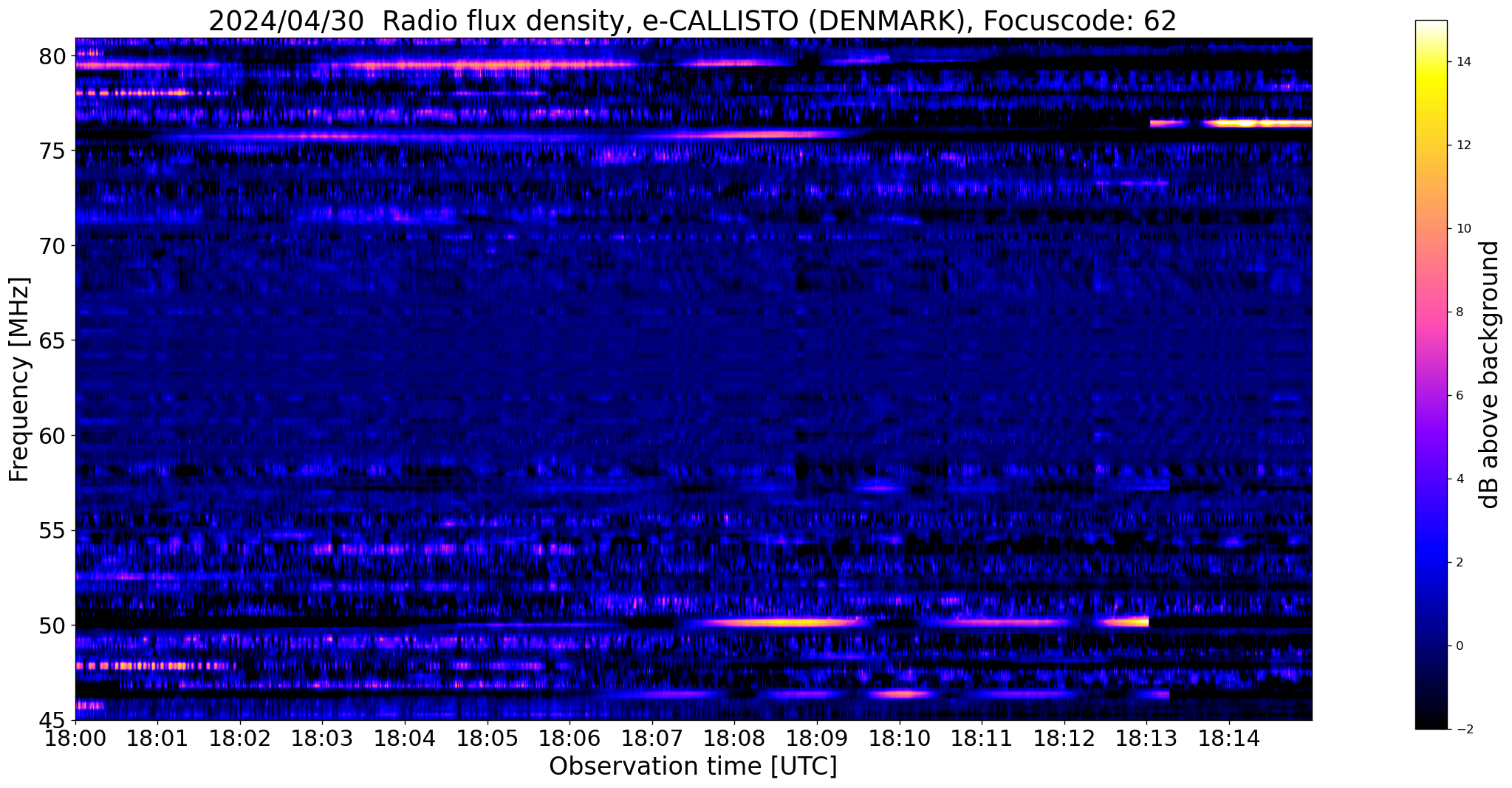Click the 18:03 time tick label
Screen dimensions: 1512x788
[323, 737]
